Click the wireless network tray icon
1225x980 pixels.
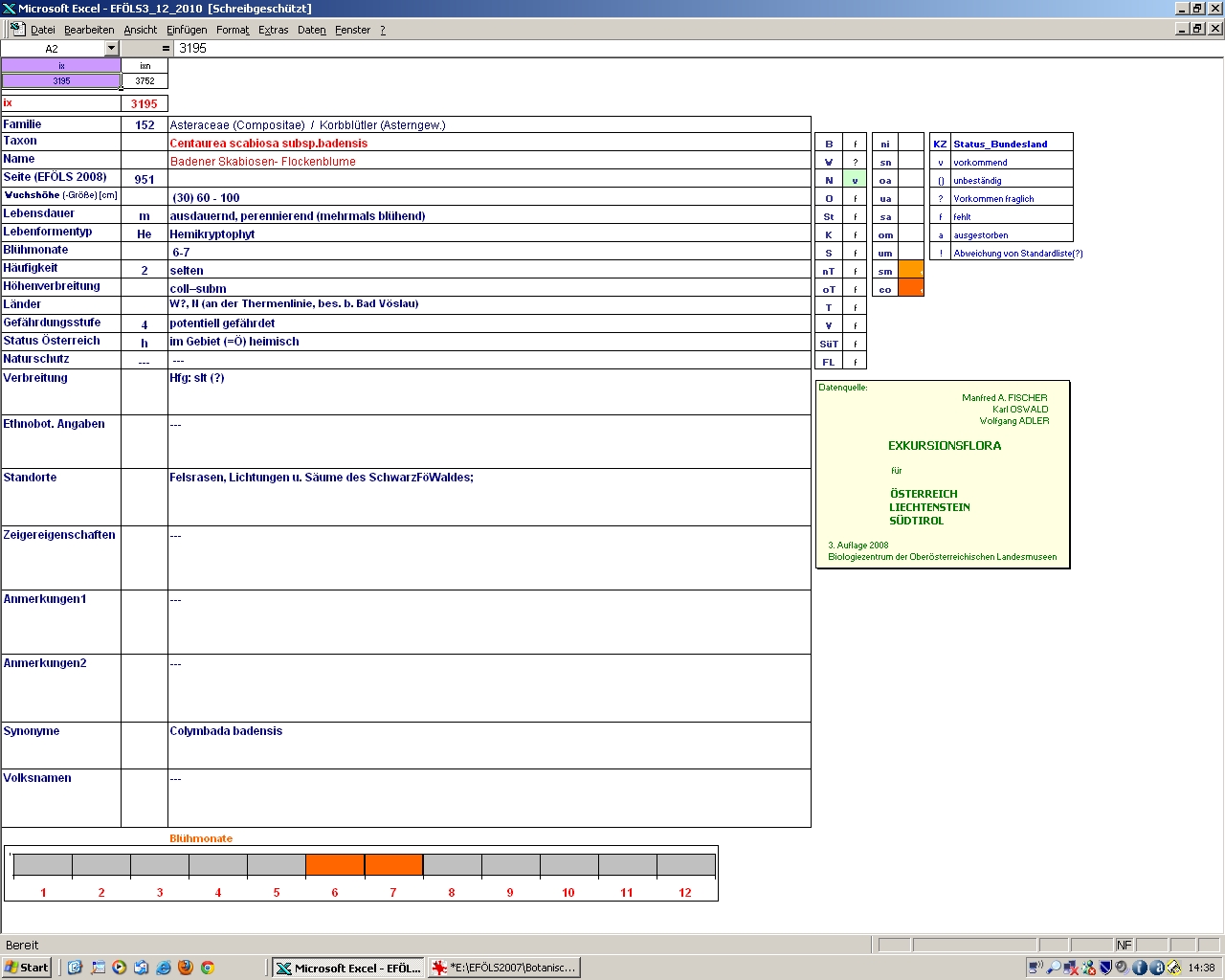(1036, 968)
